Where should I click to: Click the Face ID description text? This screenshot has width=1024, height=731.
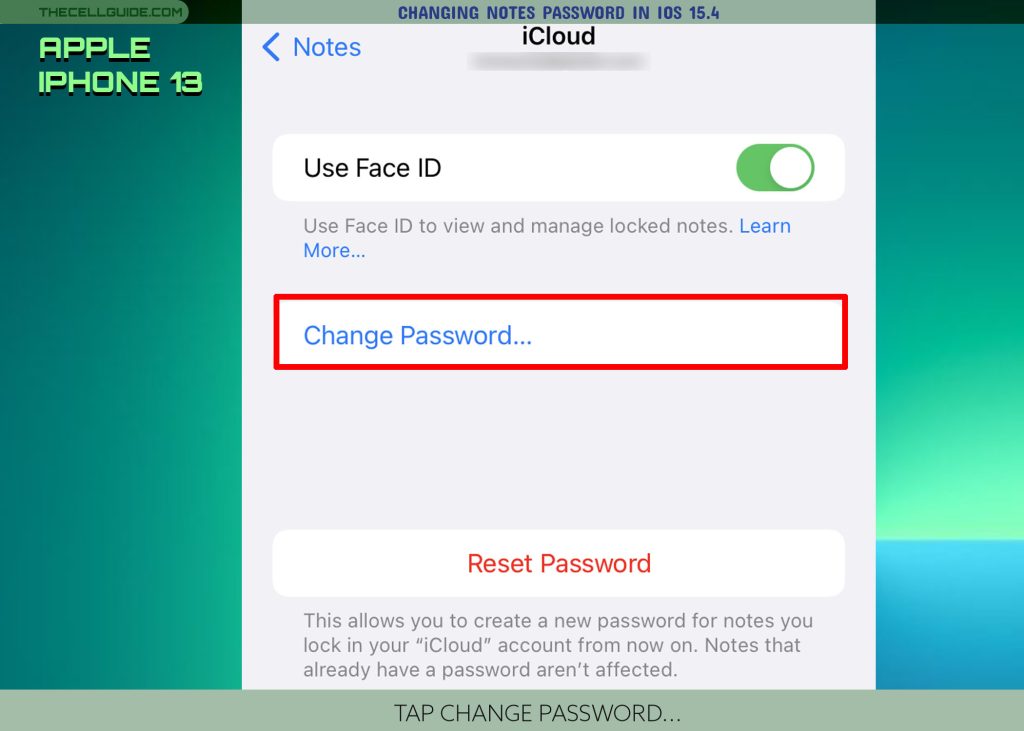[547, 238]
